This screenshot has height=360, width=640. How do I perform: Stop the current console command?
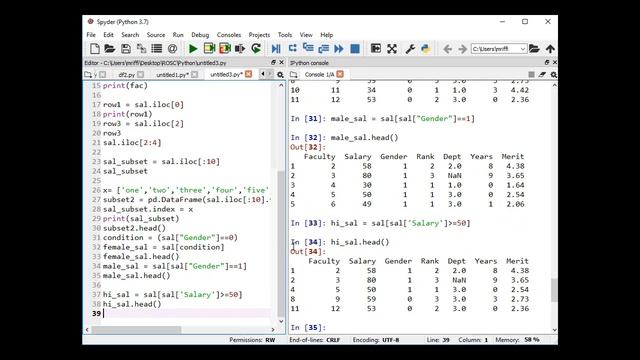click(531, 74)
